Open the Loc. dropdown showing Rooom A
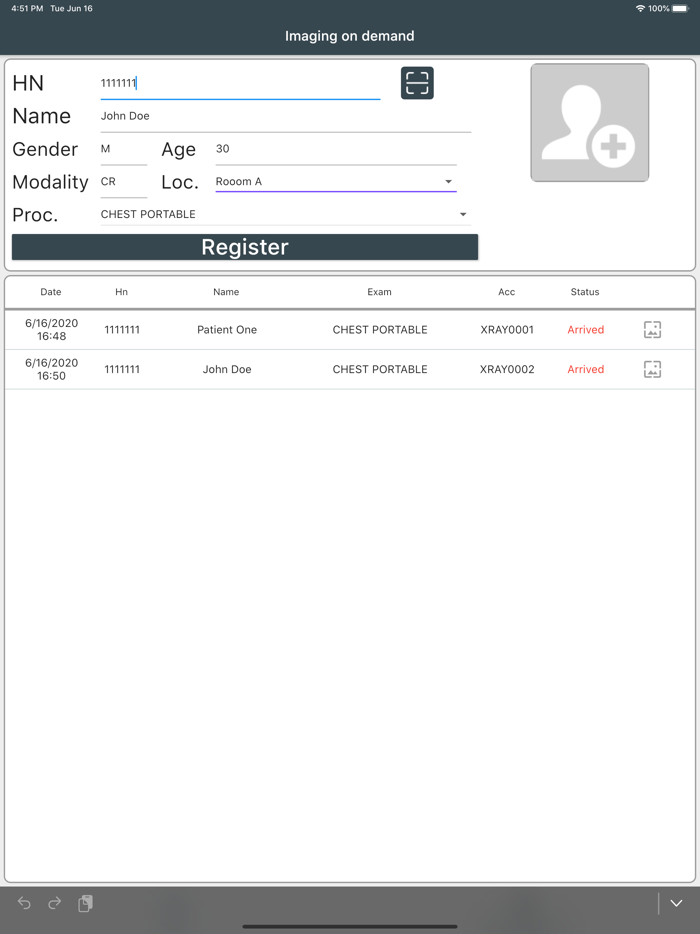The height and width of the screenshot is (934, 700). point(336,182)
